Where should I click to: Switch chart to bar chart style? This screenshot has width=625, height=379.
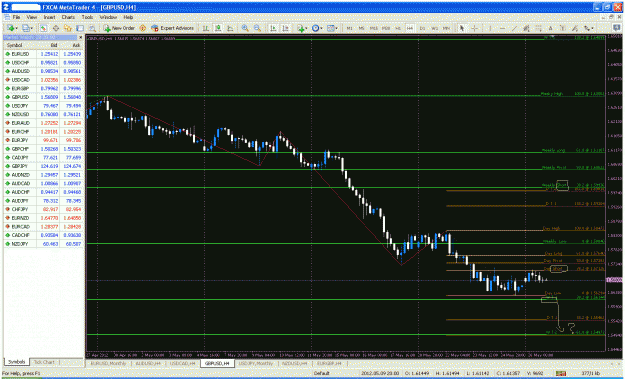(x=206, y=28)
